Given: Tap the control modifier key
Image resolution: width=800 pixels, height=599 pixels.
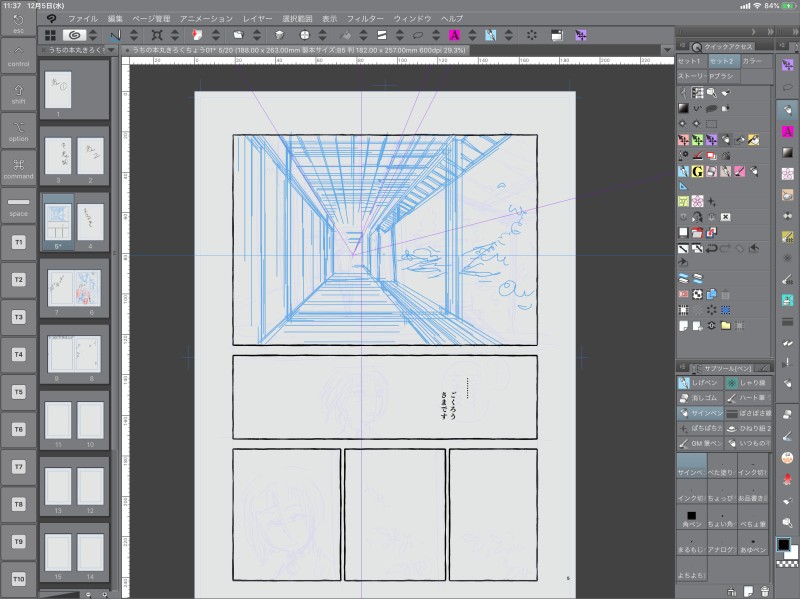Looking at the screenshot, I should tap(18, 56).
